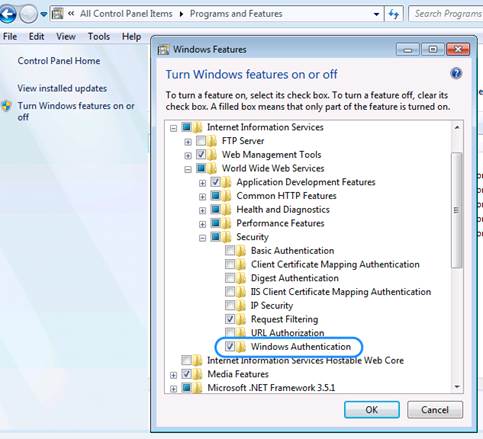
Task: Toggle Performance Features checkbox
Action: [x=215, y=223]
